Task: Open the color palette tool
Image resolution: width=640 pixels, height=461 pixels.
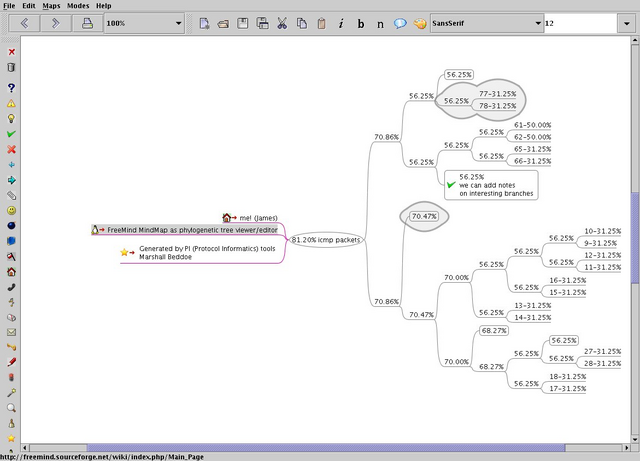Action: point(420,23)
